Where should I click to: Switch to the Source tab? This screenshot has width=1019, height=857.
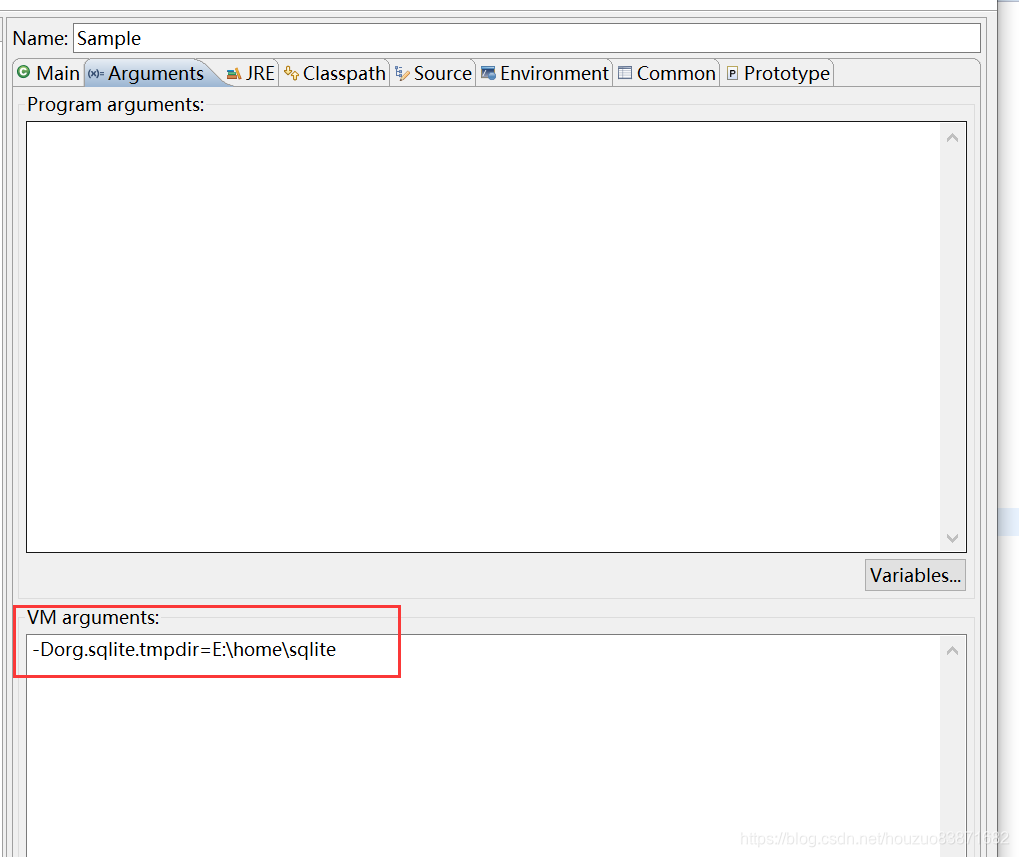pos(433,73)
